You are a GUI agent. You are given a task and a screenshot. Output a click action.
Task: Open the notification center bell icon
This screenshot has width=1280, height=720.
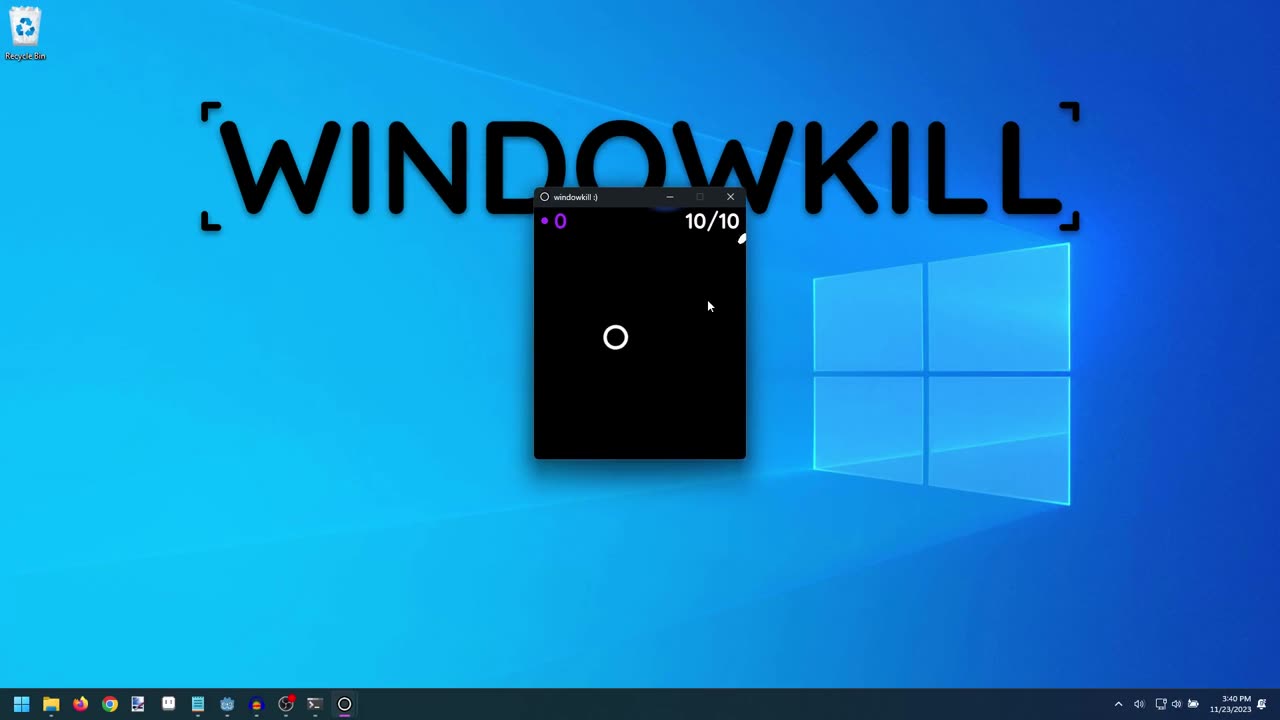tap(1262, 704)
